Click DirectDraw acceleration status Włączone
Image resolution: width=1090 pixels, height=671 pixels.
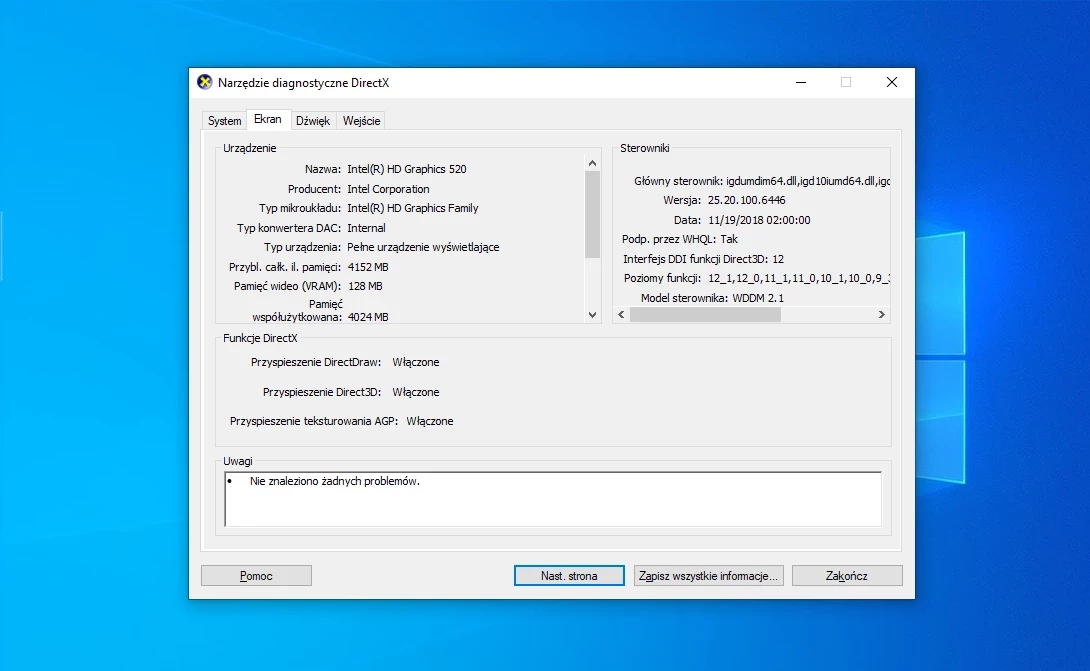click(x=416, y=362)
